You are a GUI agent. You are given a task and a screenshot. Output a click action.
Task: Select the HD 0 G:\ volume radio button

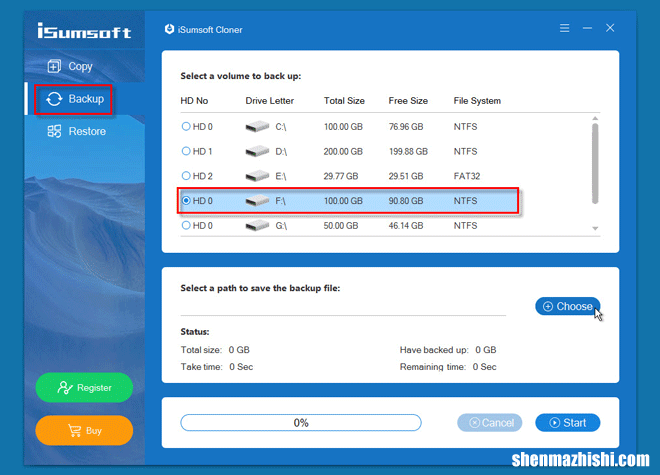(x=186, y=225)
